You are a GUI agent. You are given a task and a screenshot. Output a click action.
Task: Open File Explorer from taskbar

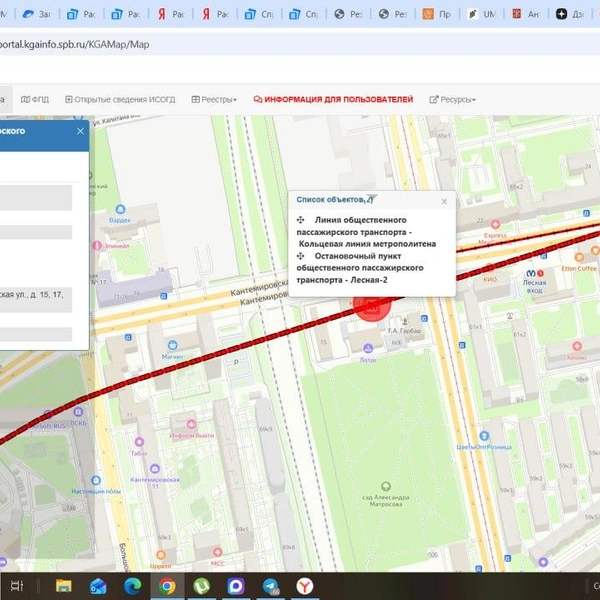[64, 585]
